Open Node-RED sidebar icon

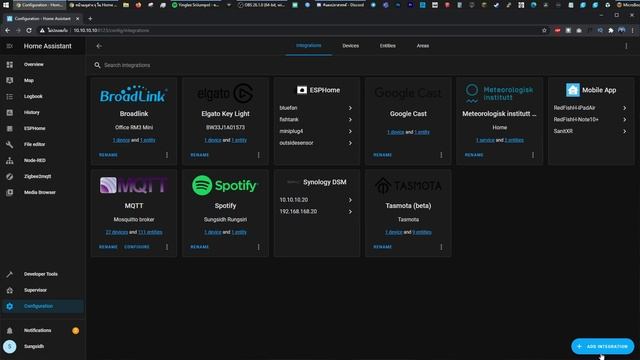(9, 160)
